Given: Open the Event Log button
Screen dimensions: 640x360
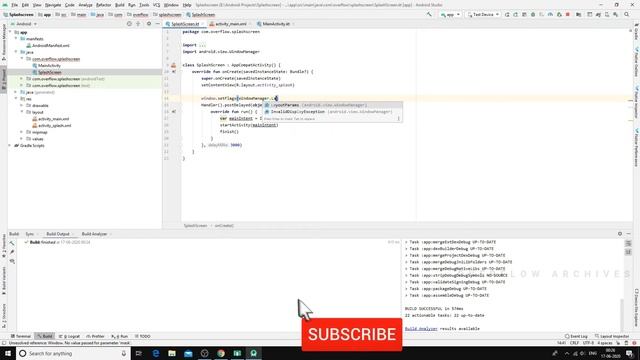Looking at the screenshot, I should (576, 336).
